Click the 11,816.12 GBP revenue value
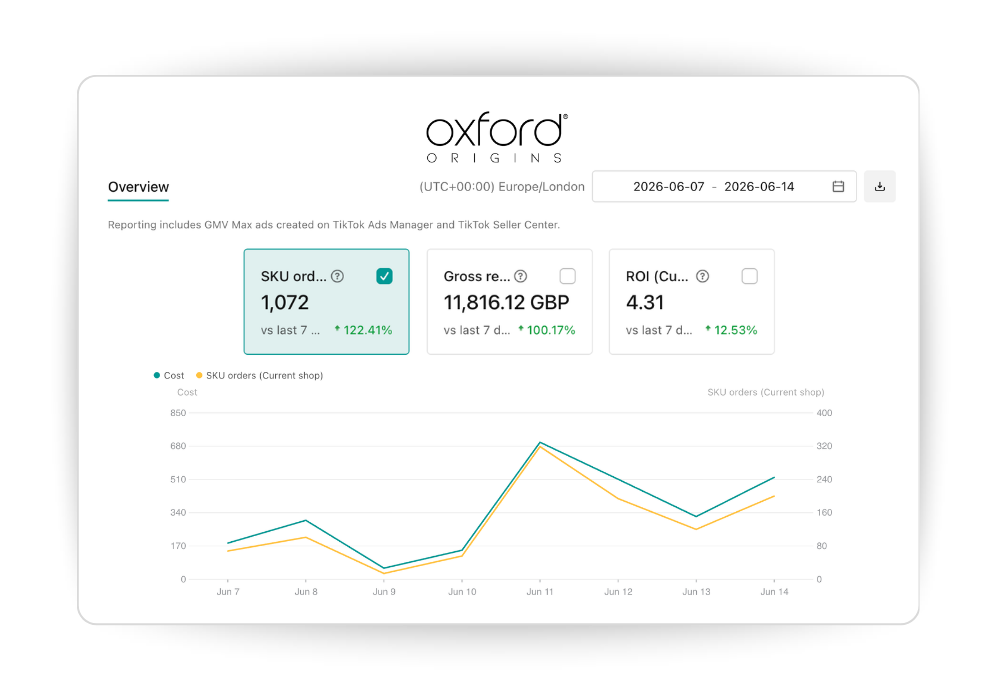Image resolution: width=1000 pixels, height=700 pixels. pos(506,302)
